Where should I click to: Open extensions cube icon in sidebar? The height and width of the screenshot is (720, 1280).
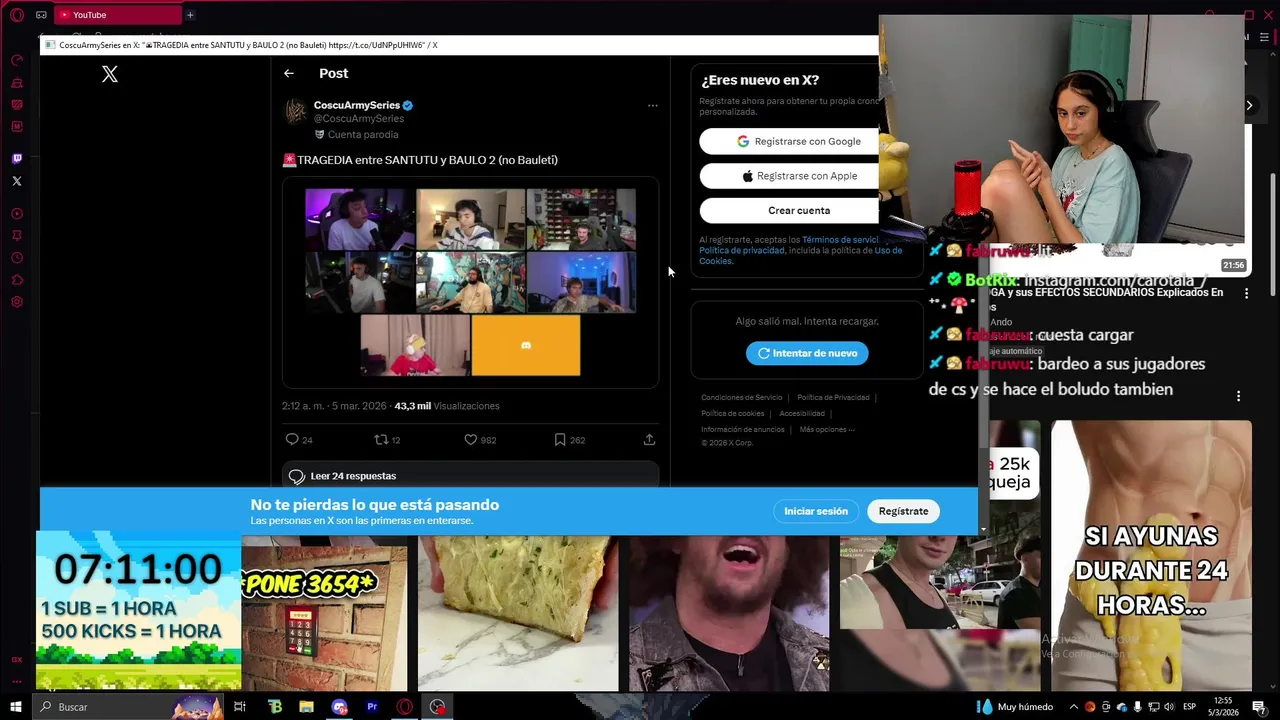[x=17, y=280]
